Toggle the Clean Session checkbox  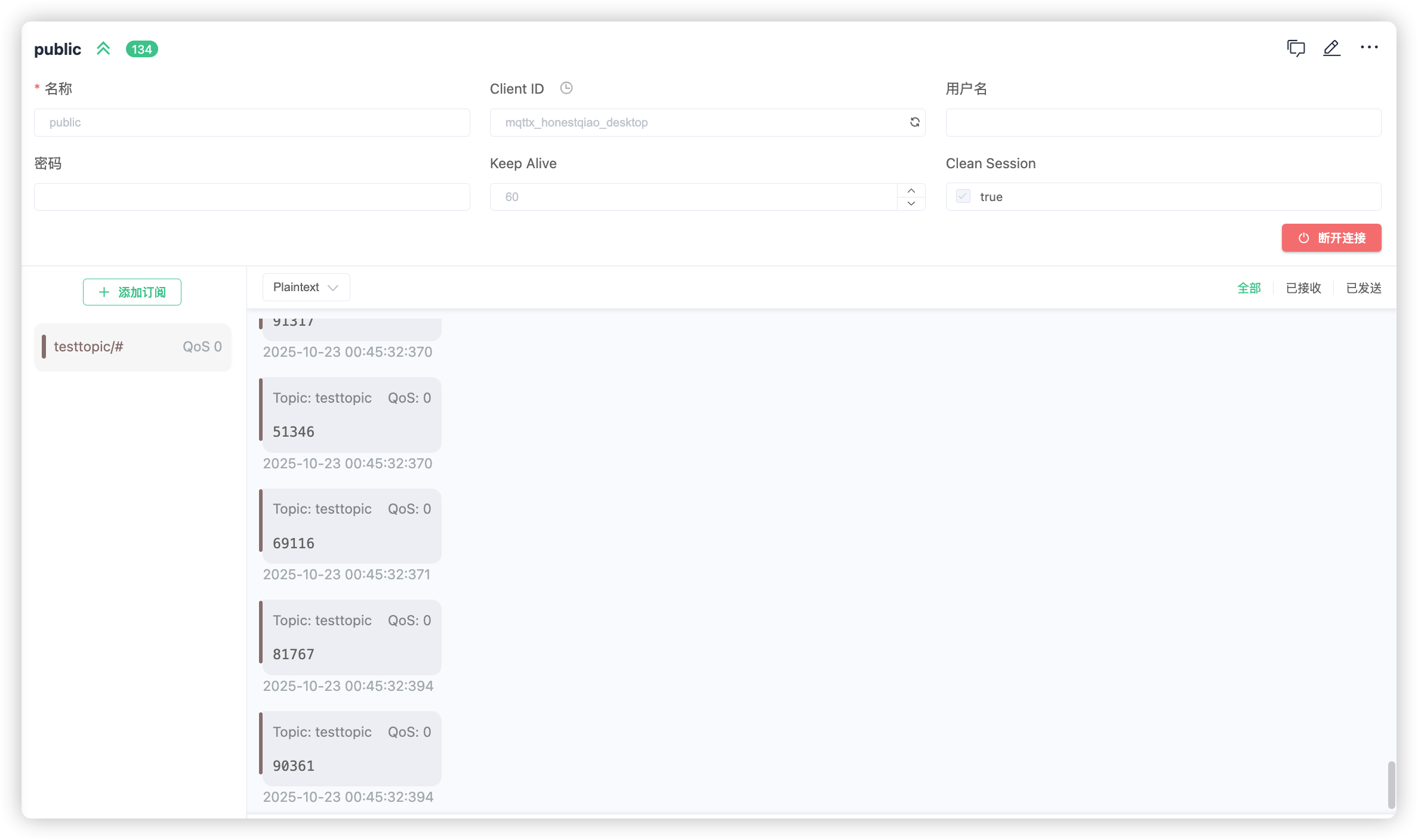tap(963, 196)
